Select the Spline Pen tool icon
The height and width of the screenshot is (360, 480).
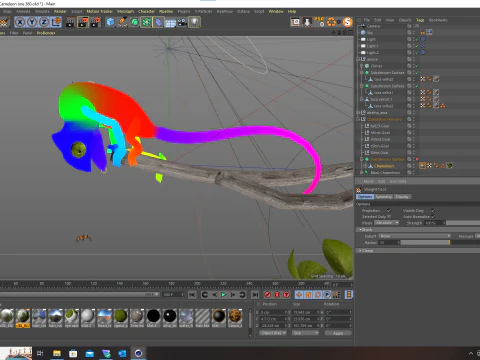(x=122, y=22)
